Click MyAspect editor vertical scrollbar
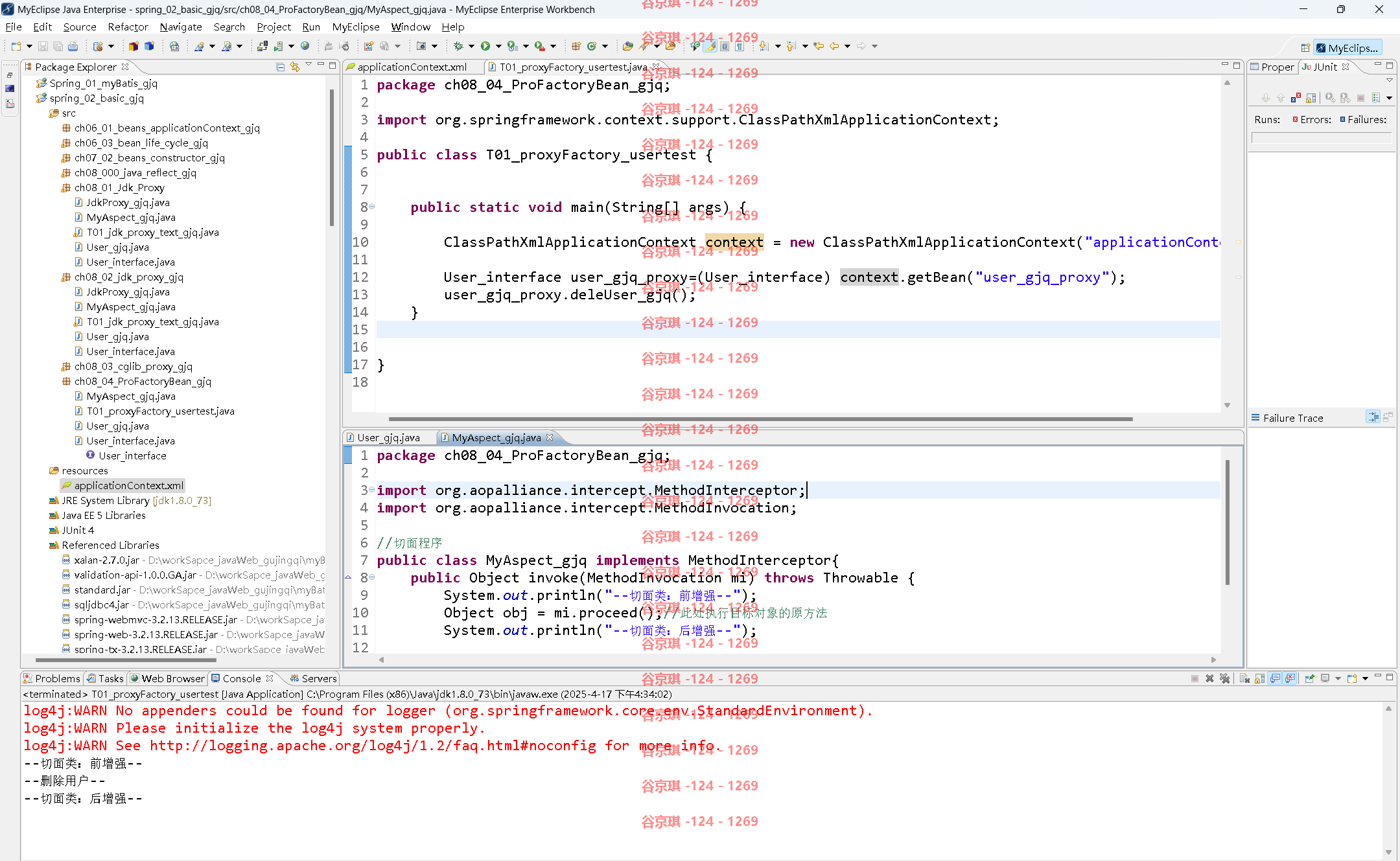This screenshot has height=861, width=1400. 1227,522
